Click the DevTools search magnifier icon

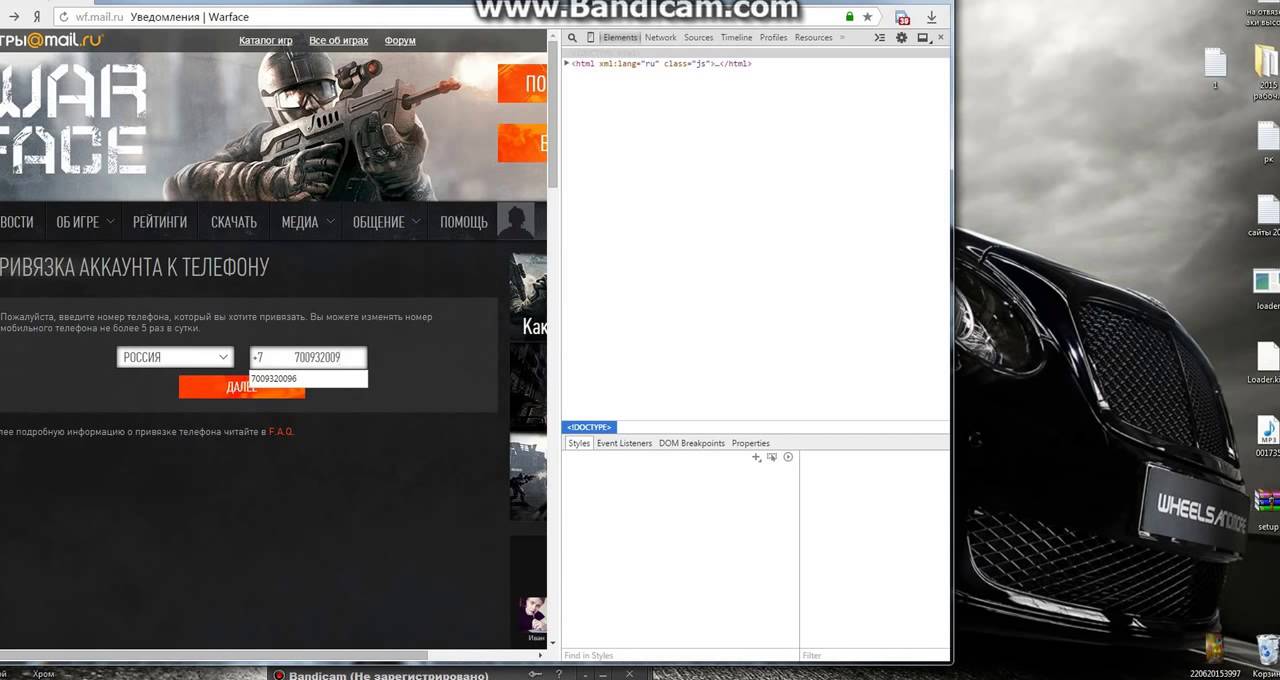(x=572, y=38)
